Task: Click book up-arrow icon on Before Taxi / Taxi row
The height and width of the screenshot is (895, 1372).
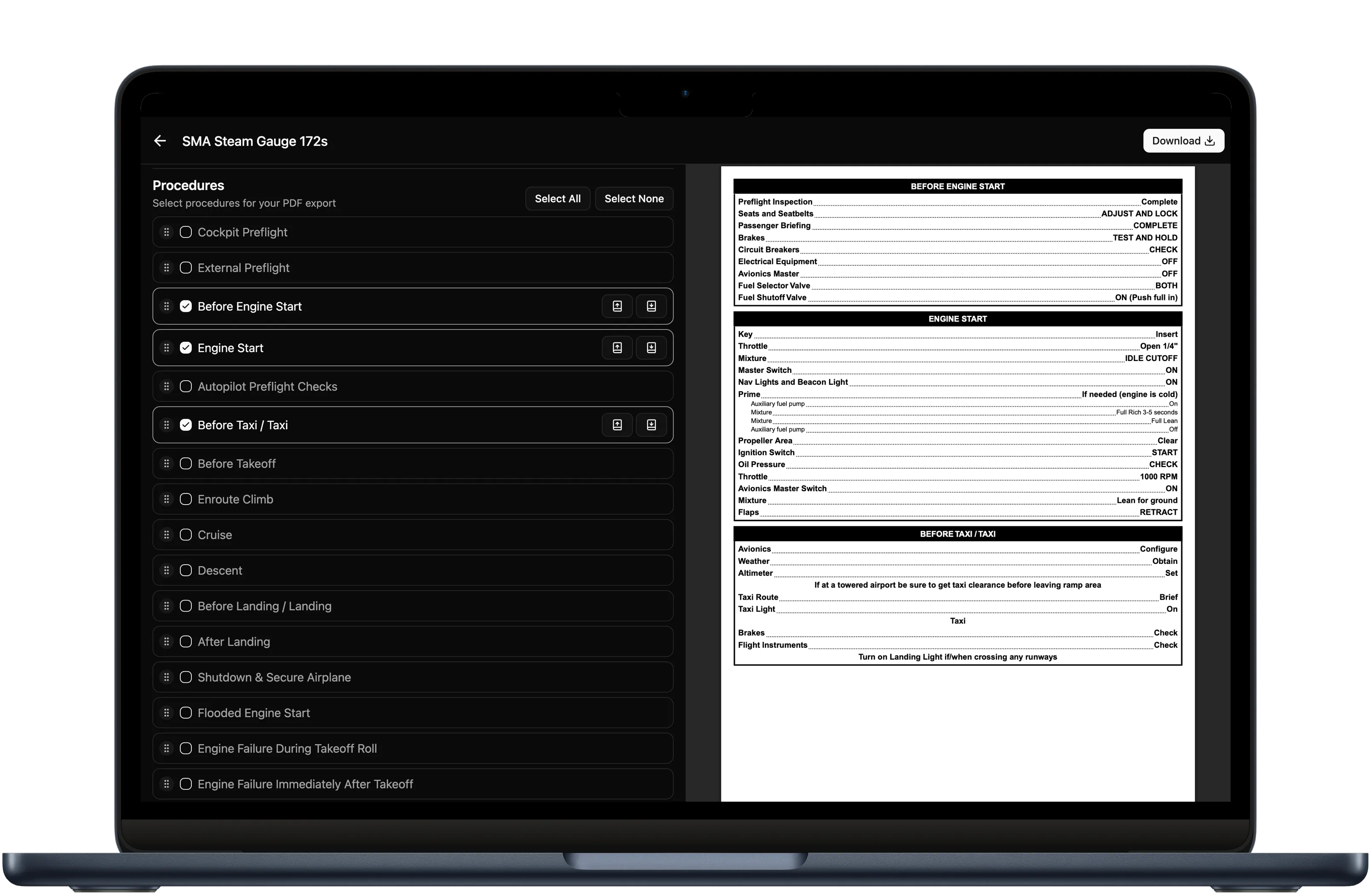Action: tap(617, 425)
